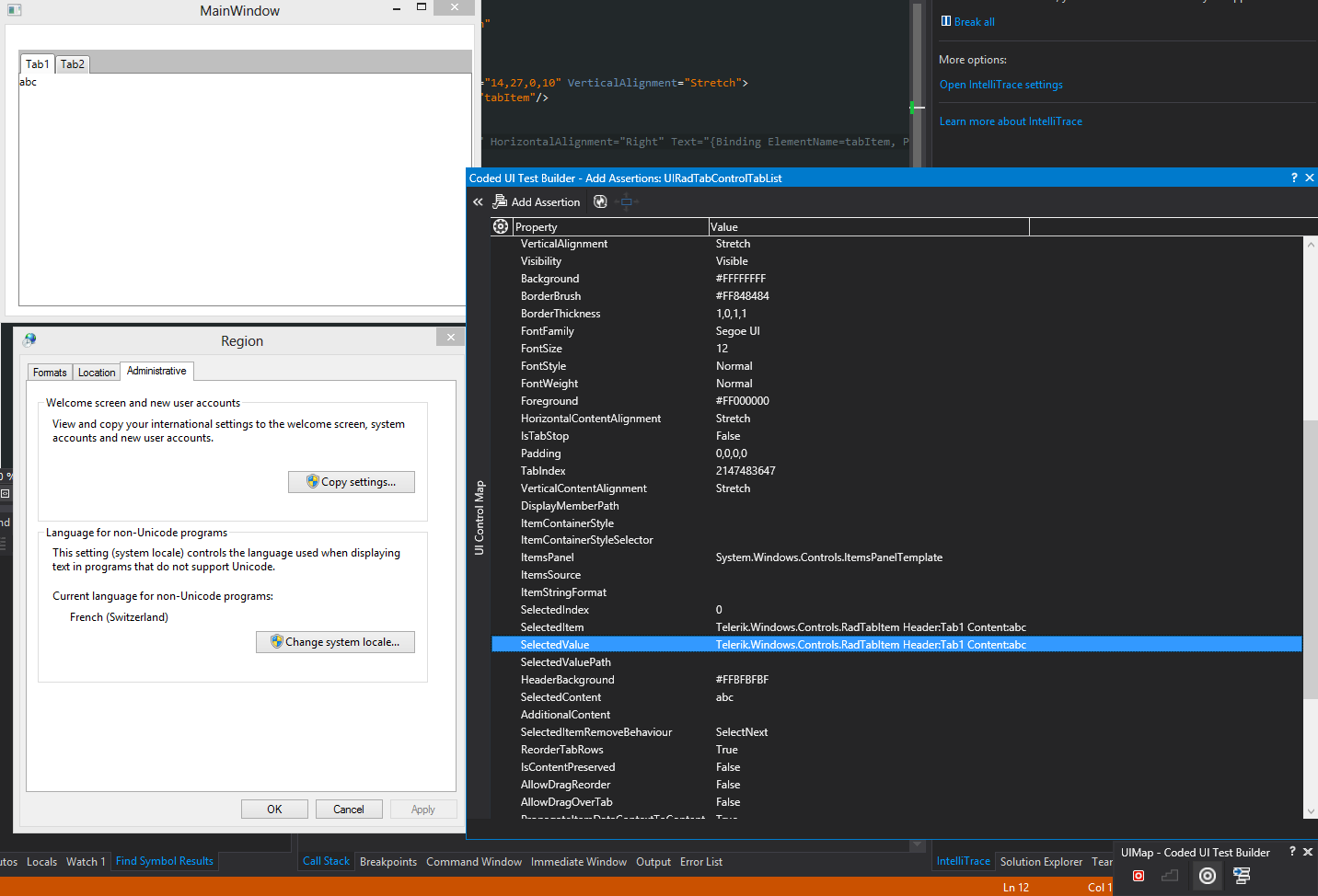Close the Add Assertions dialog
1318x896 pixels.
[1310, 178]
